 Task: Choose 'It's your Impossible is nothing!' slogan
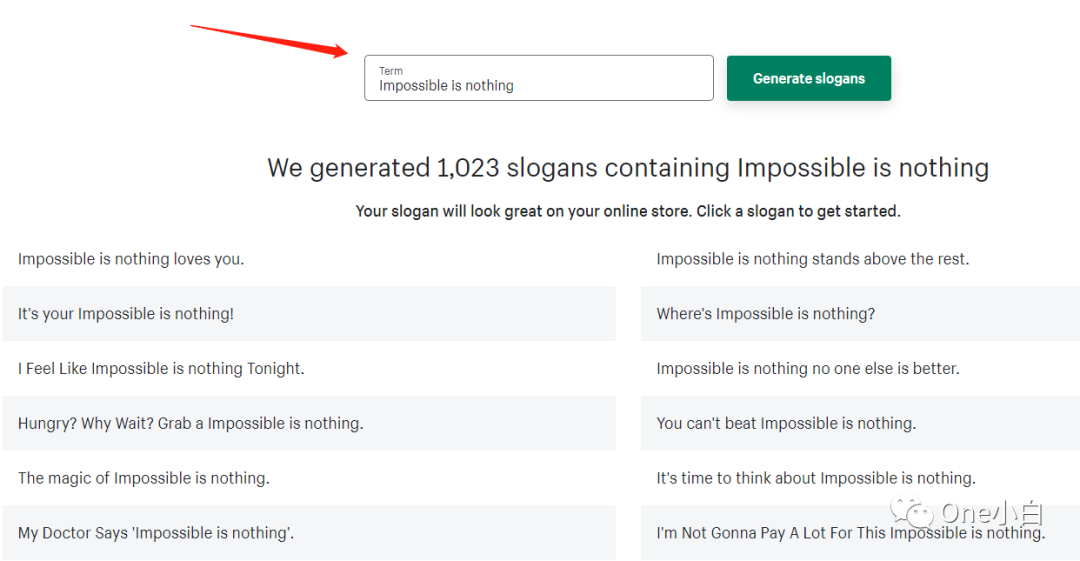[x=126, y=314]
